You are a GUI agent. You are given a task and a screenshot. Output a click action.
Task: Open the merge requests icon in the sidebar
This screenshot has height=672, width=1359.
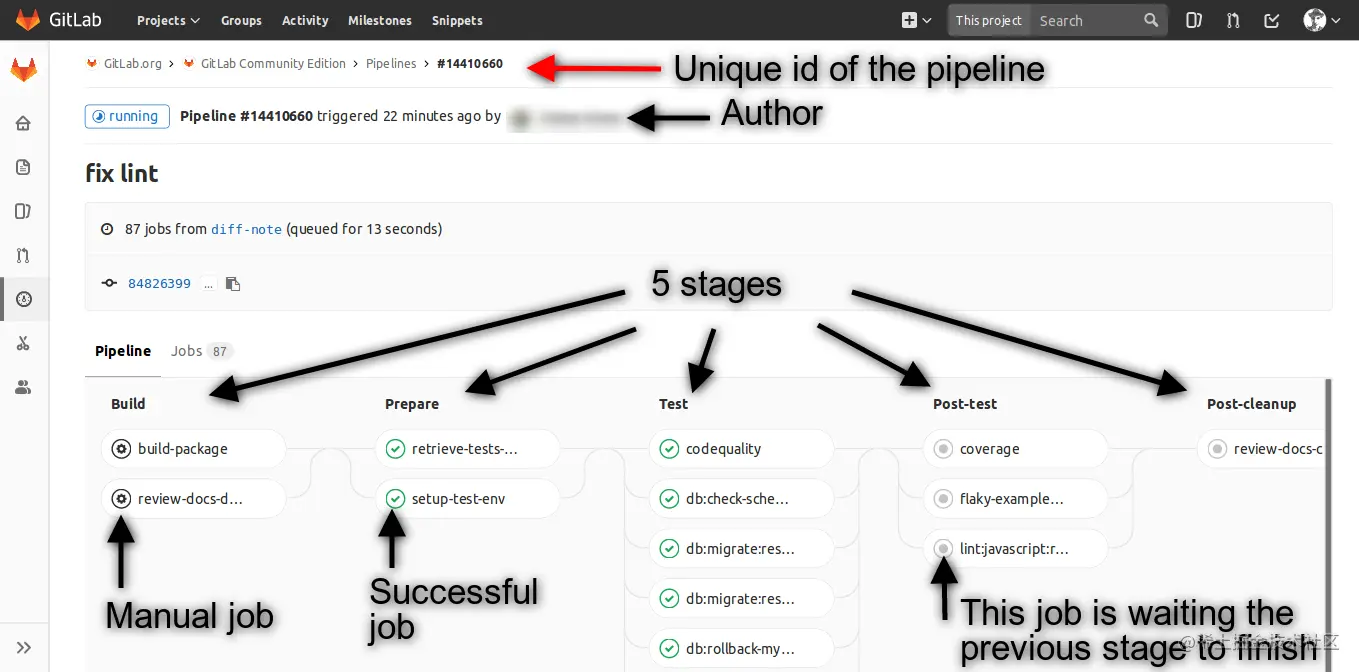[x=24, y=255]
